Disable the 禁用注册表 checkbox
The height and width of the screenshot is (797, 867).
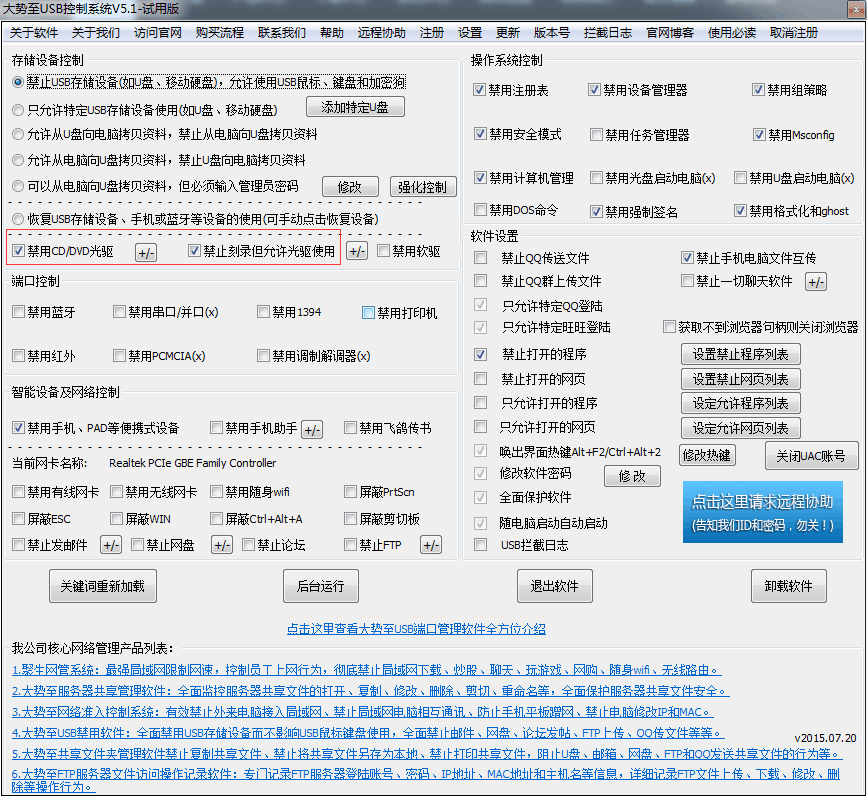point(479,89)
